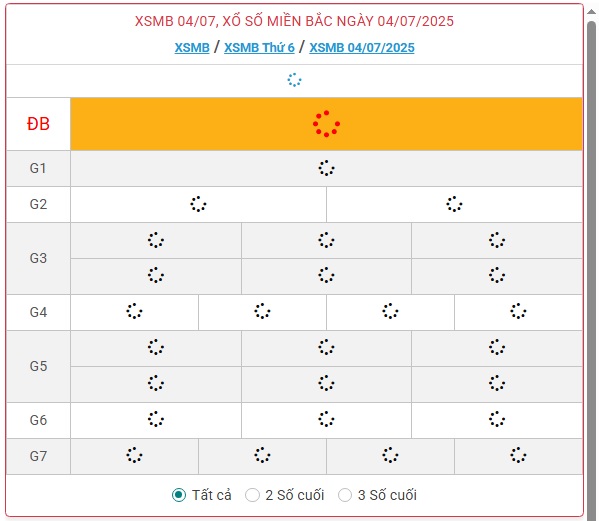Viewport: 599px width, 521px height.
Task: Click the G1 row loading spinner
Action: [x=326, y=168]
